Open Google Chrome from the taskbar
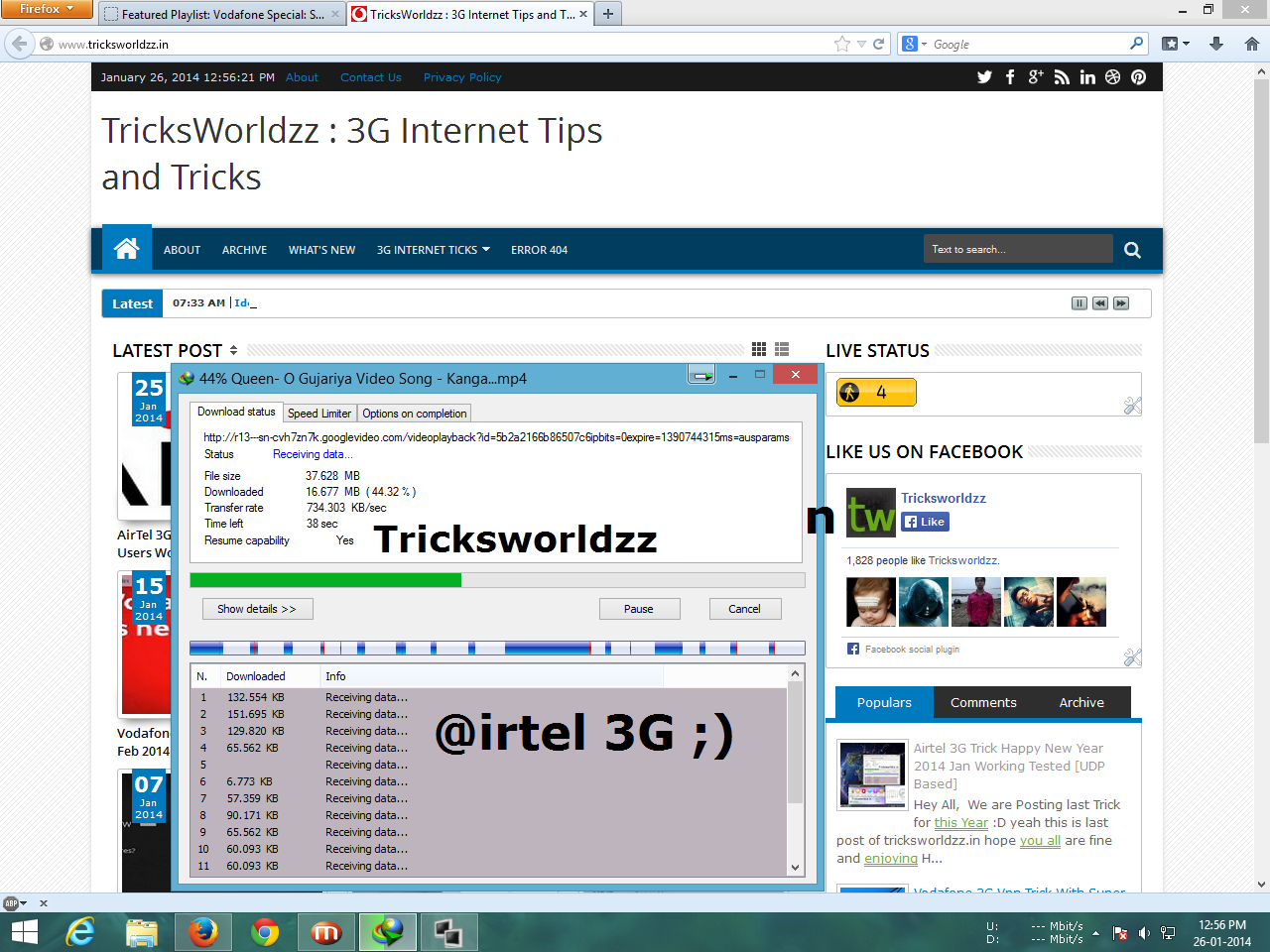The width and height of the screenshot is (1270, 952). pos(265,932)
